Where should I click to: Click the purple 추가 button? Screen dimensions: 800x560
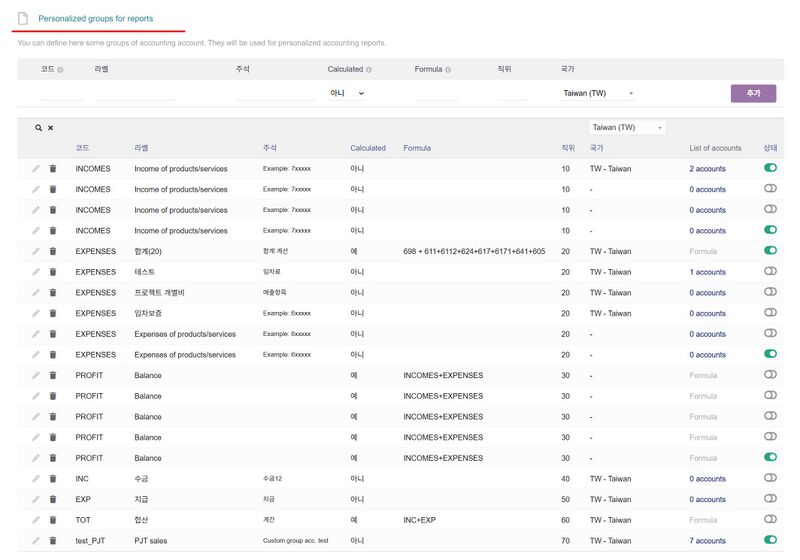tap(753, 93)
